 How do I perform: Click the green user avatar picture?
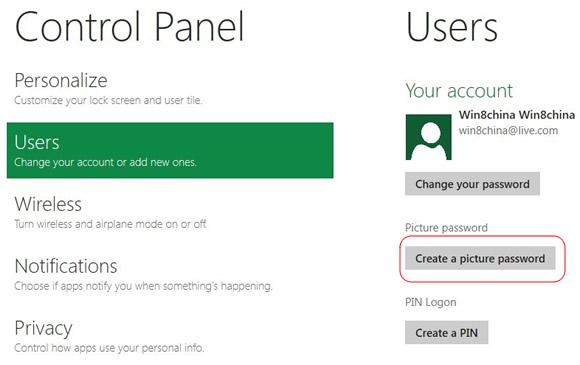tap(428, 137)
